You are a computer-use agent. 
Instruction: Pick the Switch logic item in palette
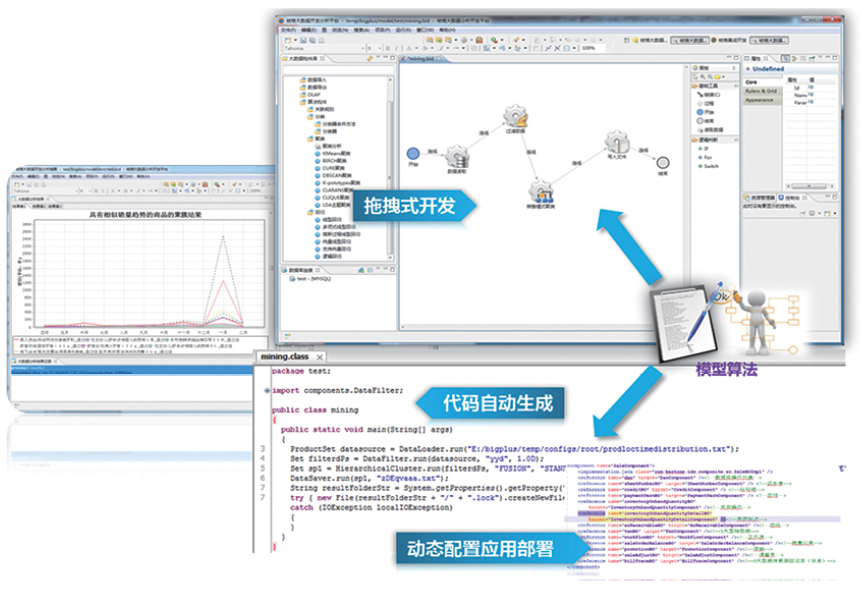tap(708, 166)
